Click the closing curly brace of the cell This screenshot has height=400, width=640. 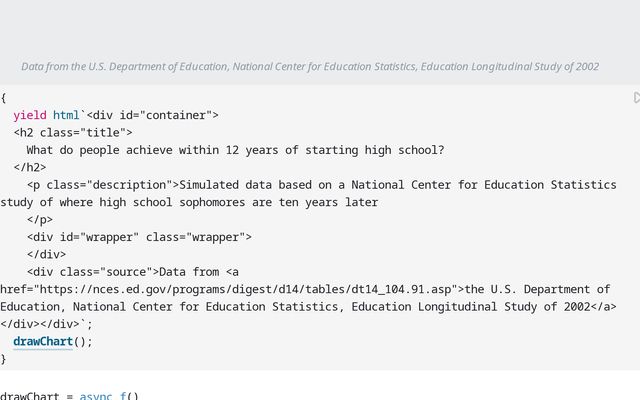[x=3, y=359]
